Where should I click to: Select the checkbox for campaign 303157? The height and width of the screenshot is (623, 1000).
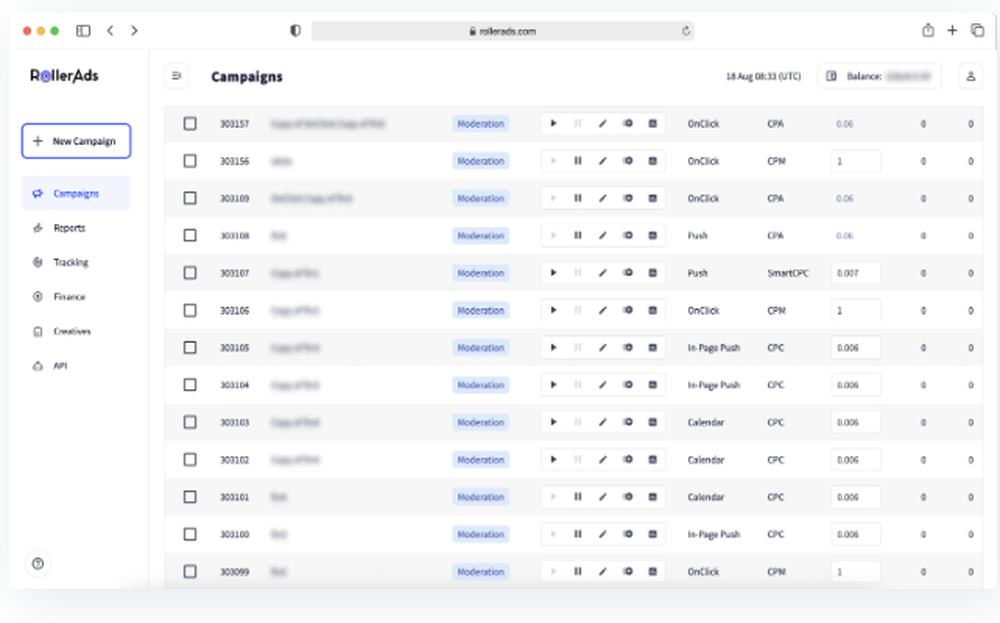point(189,124)
